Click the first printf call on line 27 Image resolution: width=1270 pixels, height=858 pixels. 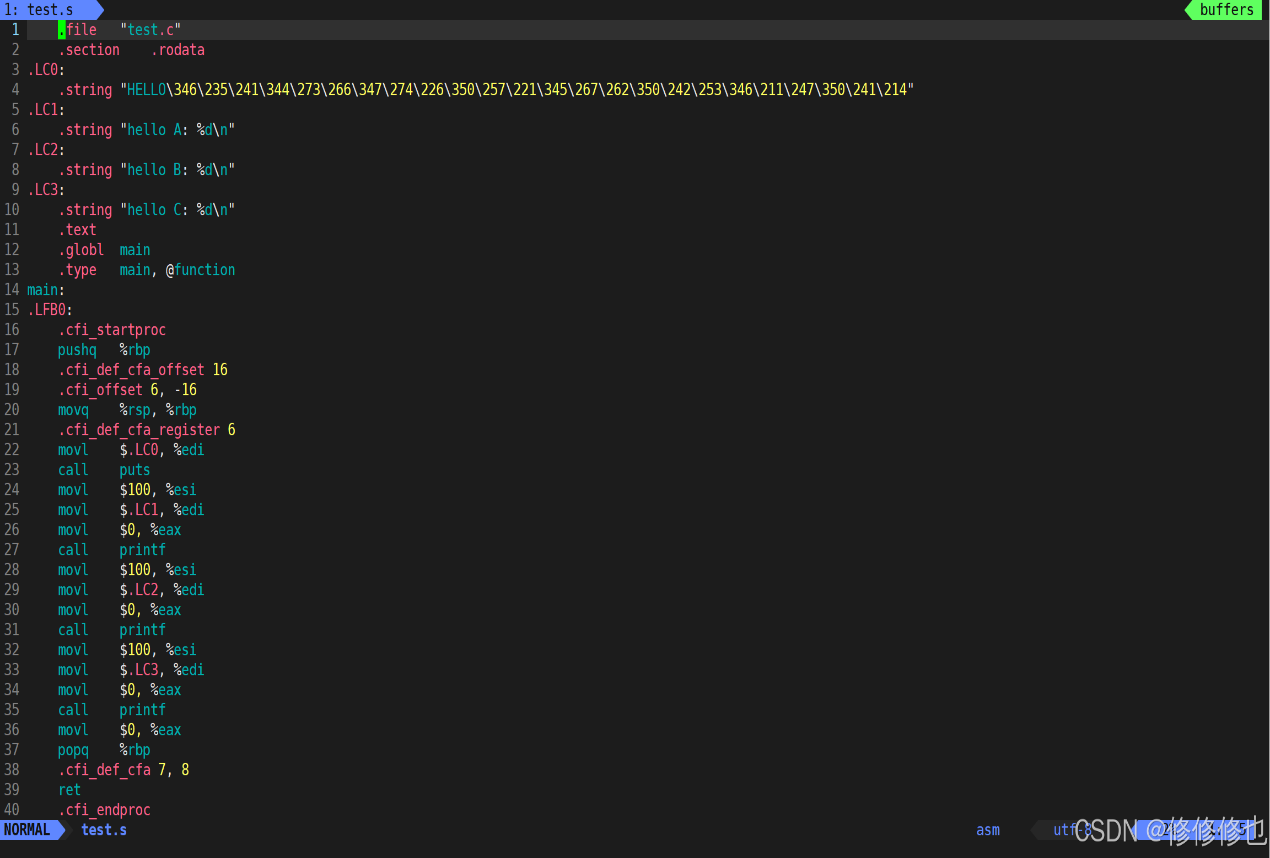click(143, 550)
